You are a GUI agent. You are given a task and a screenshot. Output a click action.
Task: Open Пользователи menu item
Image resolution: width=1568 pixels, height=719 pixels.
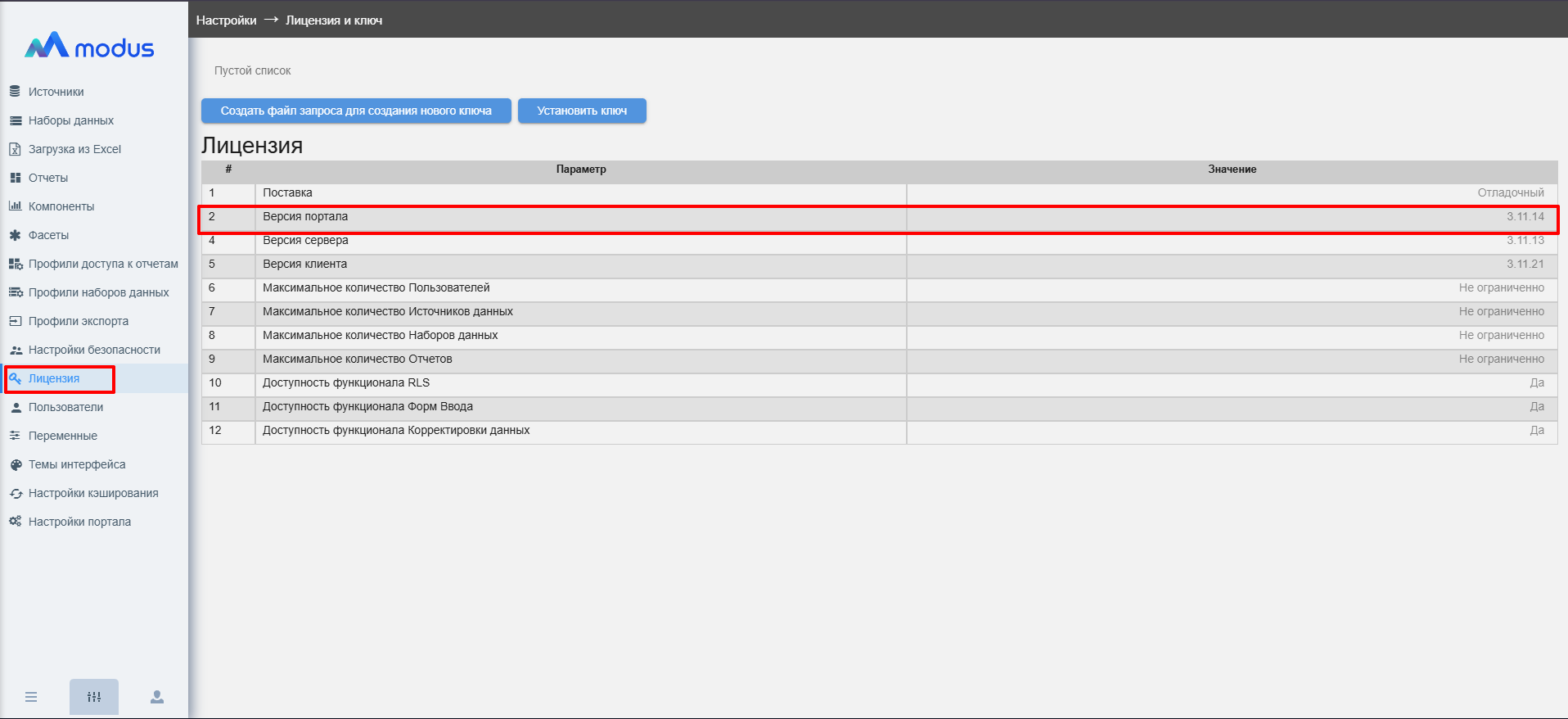65,407
